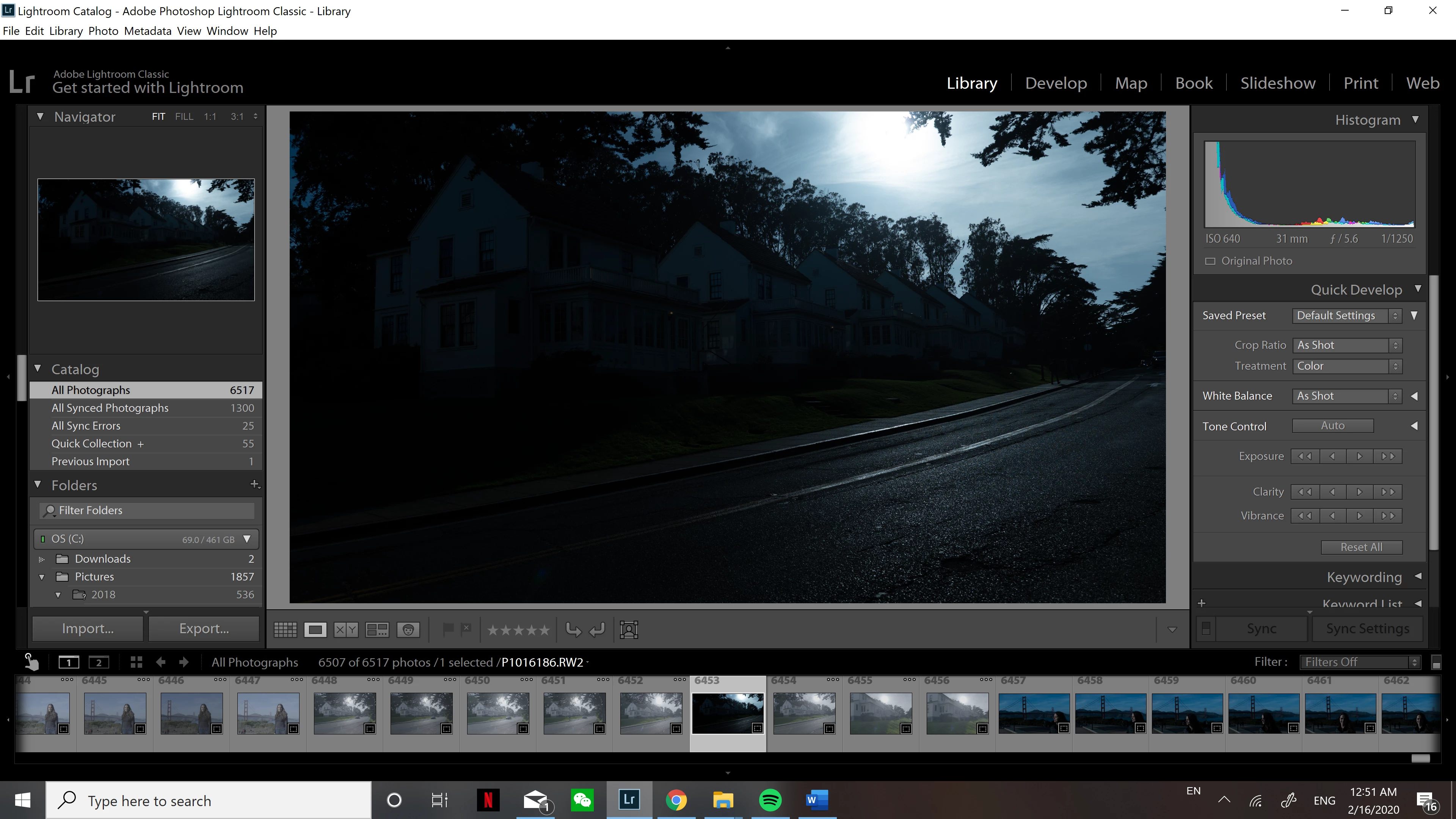Click the draw face region icon
The width and height of the screenshot is (1456, 819).
point(629,630)
